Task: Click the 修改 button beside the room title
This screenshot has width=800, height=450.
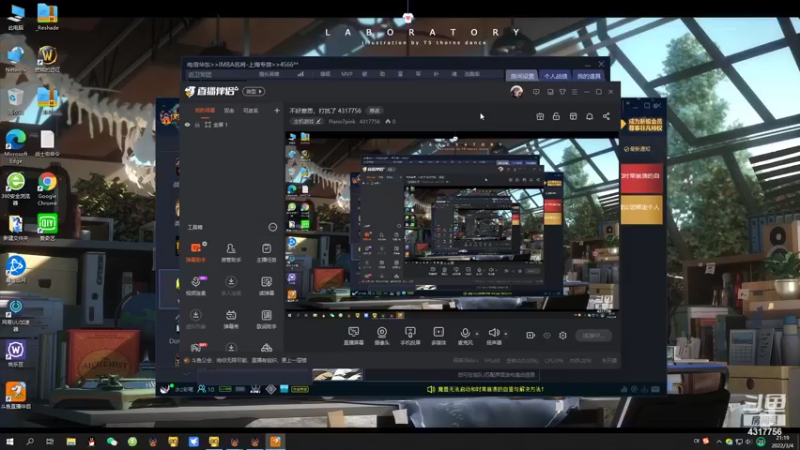Action: pos(375,110)
